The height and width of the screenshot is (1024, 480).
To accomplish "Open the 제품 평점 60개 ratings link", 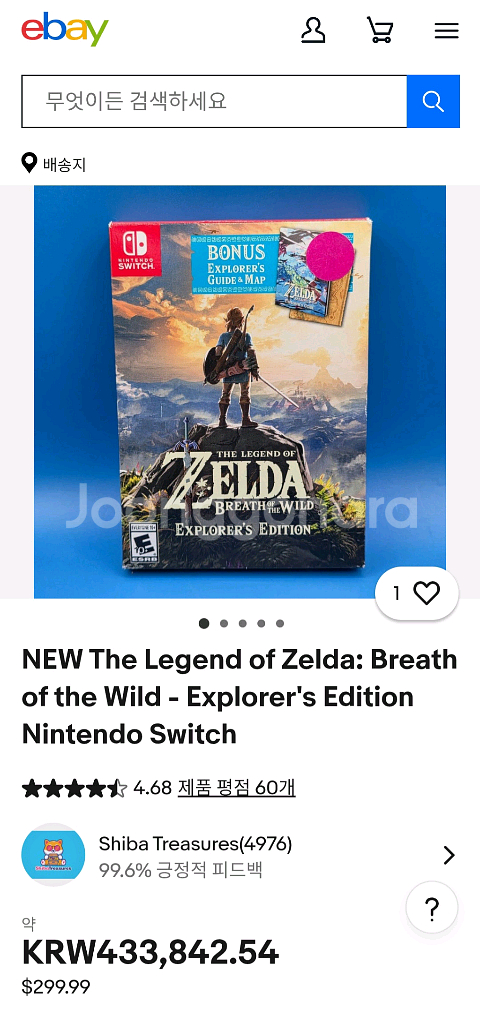I will pyautogui.click(x=236, y=788).
